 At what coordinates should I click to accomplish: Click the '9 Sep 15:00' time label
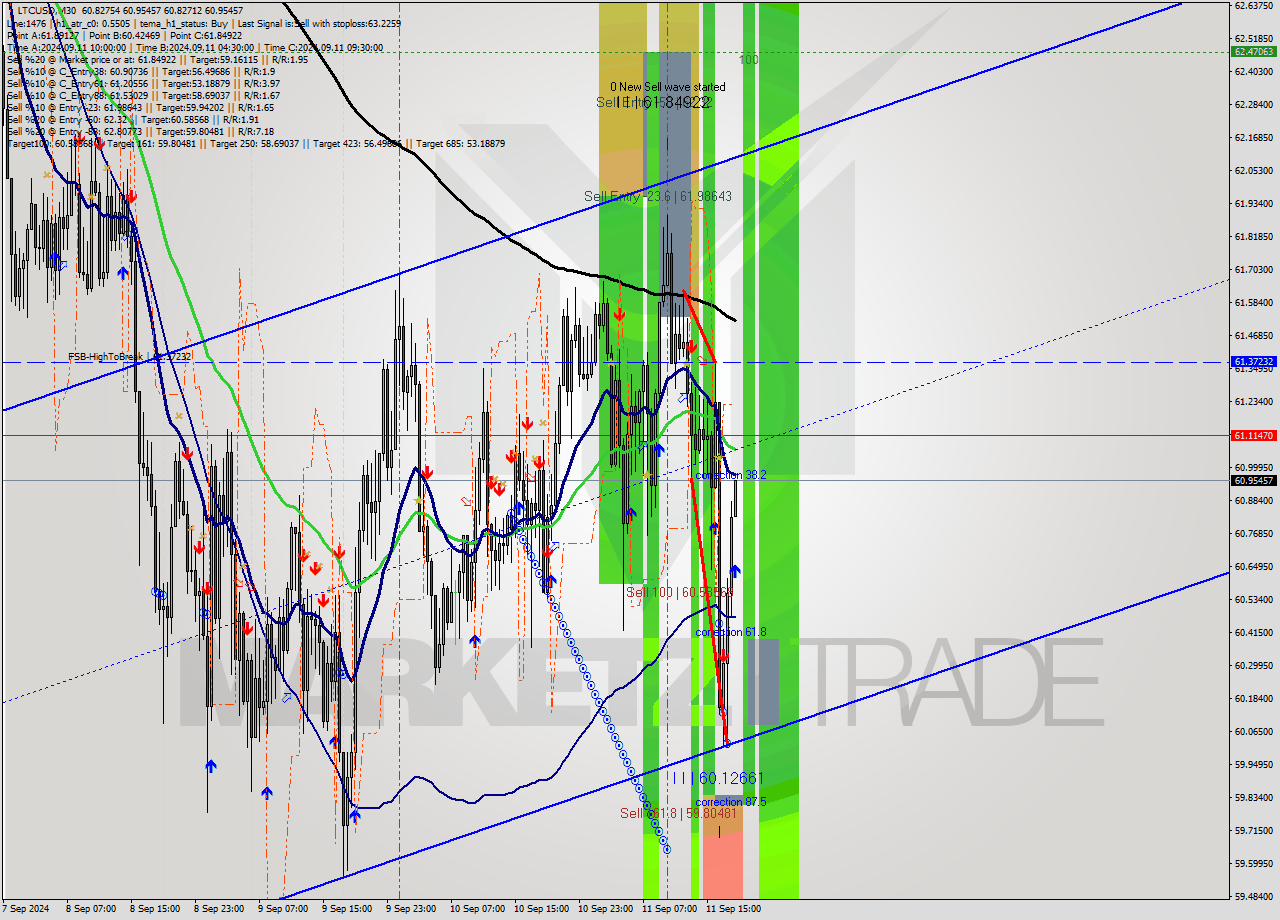coord(347,909)
